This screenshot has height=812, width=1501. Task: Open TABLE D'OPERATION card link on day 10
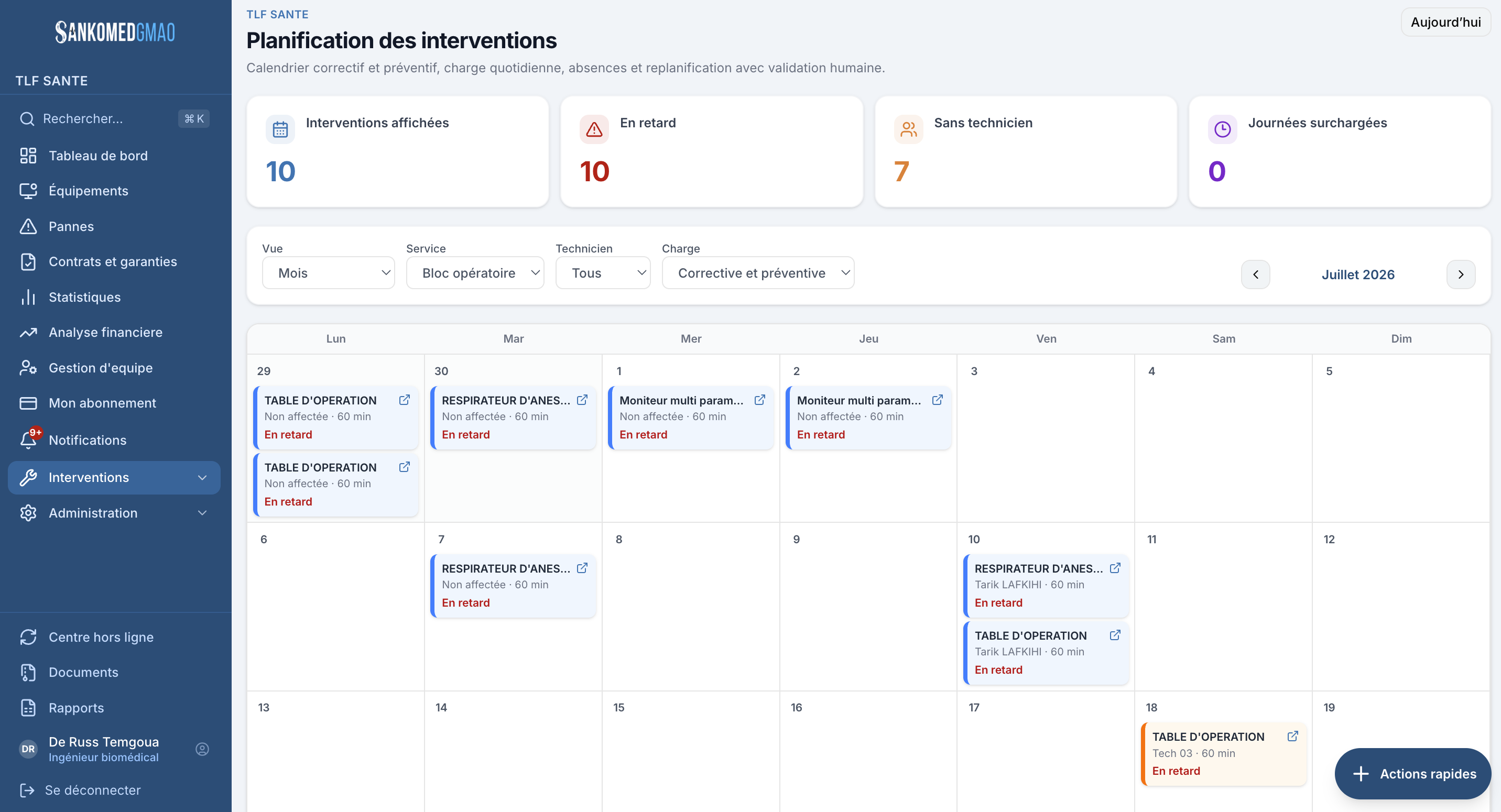1115,635
